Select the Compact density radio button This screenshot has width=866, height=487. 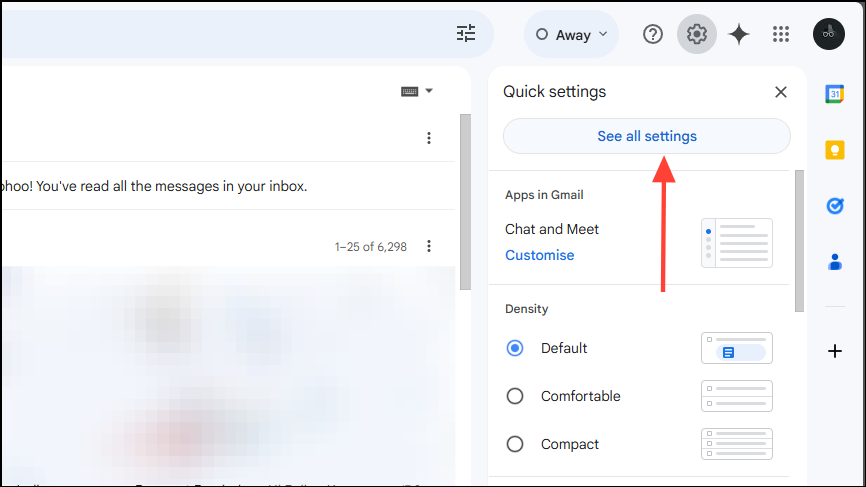(x=515, y=444)
